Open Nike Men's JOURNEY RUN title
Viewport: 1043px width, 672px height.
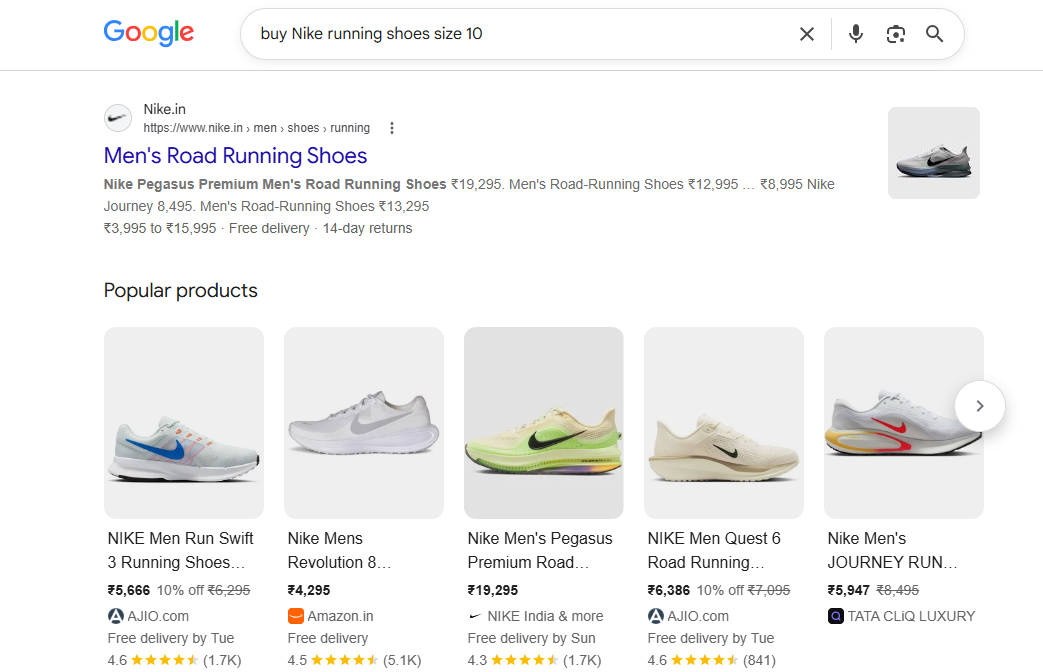pos(892,550)
